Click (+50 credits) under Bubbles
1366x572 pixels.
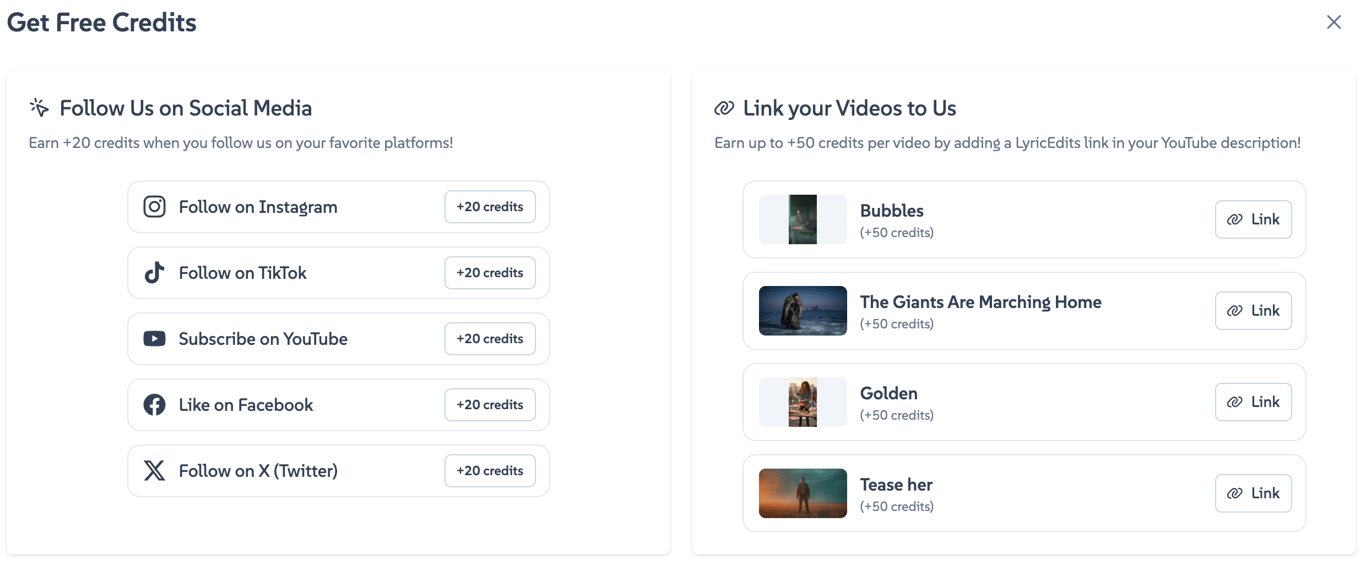pyautogui.click(x=897, y=233)
